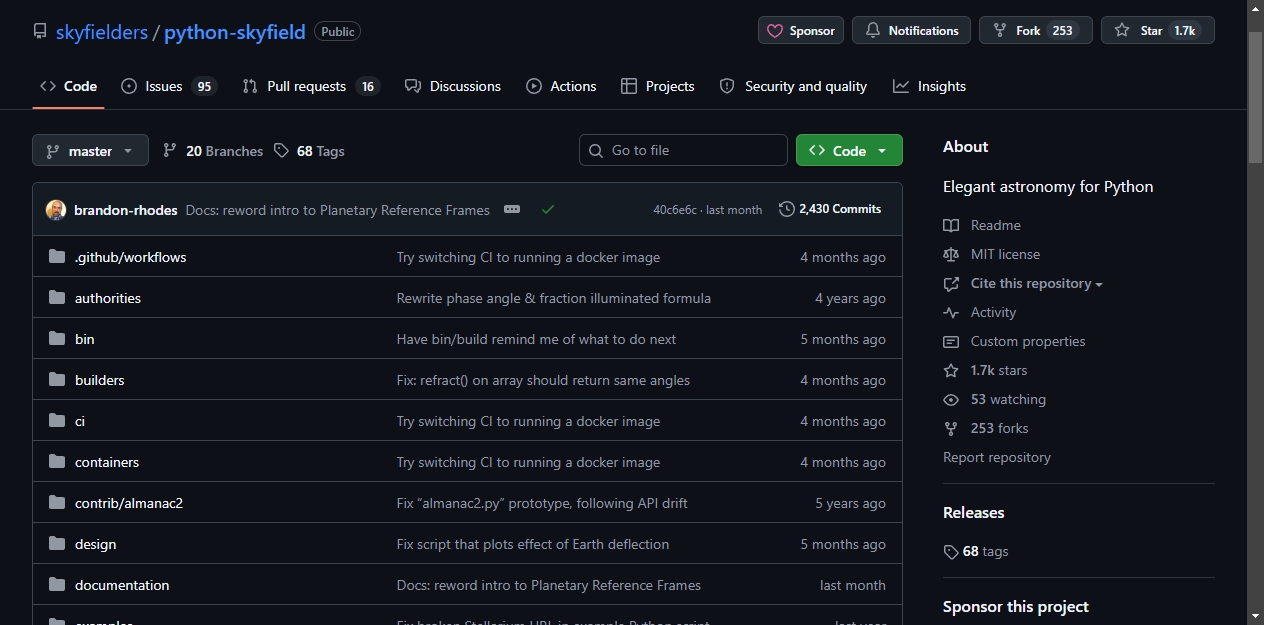The height and width of the screenshot is (625, 1264).
Task: Click the Star icon
Action: click(x=1122, y=31)
